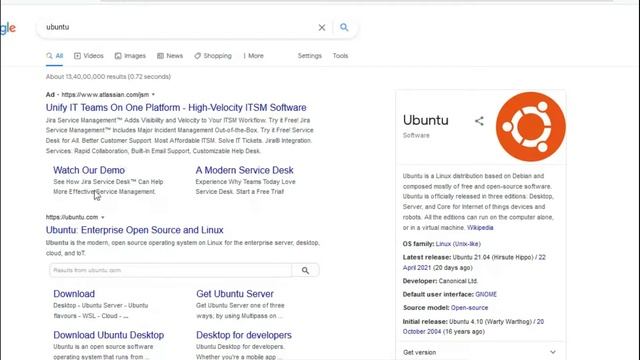The width and height of the screenshot is (640, 360).
Task: Open the Videos tab
Action: pos(89,56)
